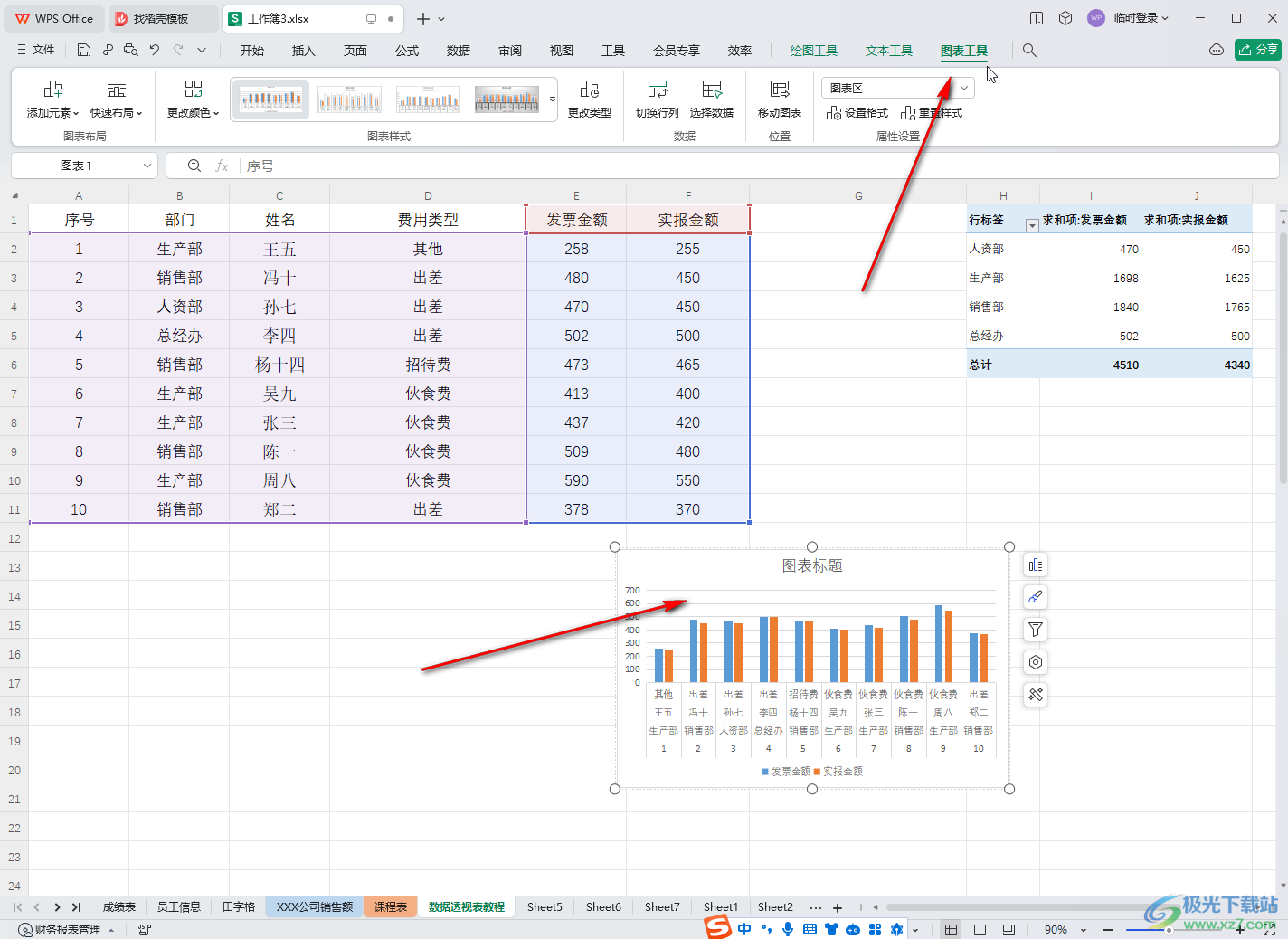Select the Sheet5 sheet tab

[x=545, y=907]
